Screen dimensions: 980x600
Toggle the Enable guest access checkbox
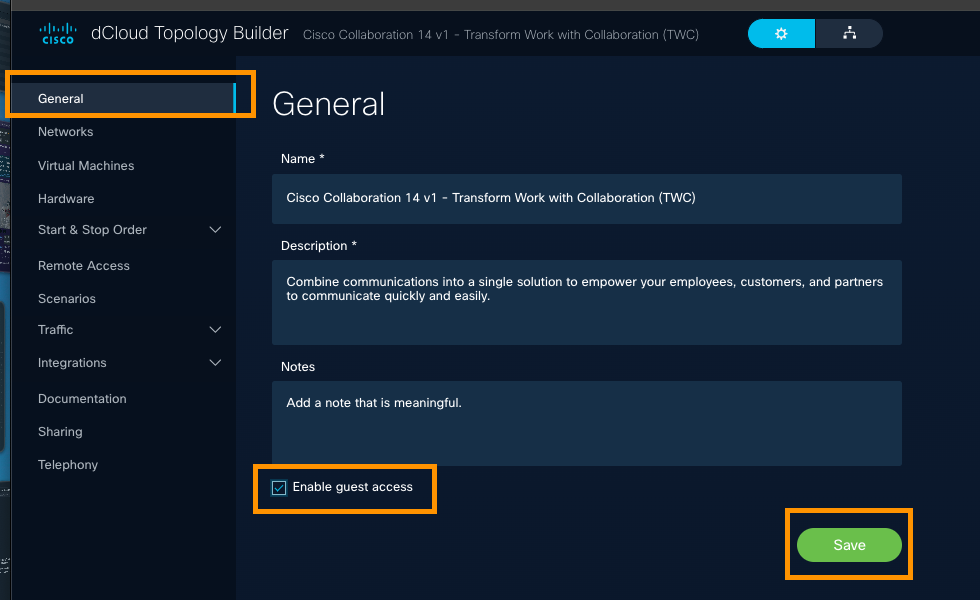279,488
